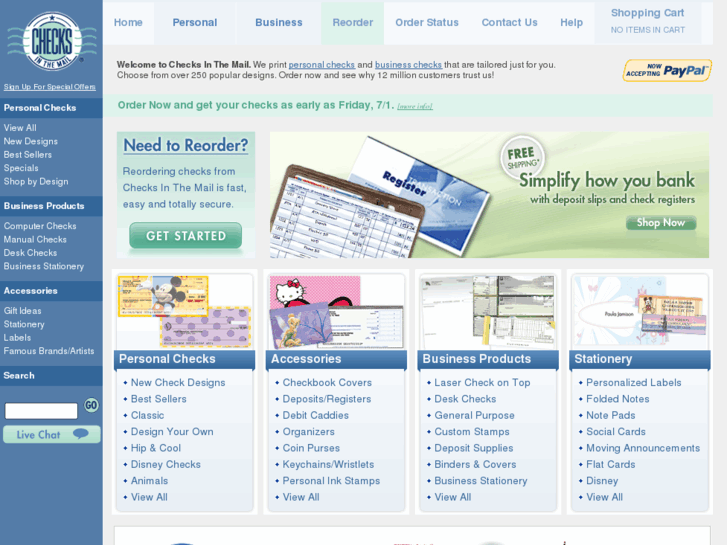Viewport: 727px width, 545px height.
Task: Click Personal Ink Stamps link
Action: pos(332,481)
